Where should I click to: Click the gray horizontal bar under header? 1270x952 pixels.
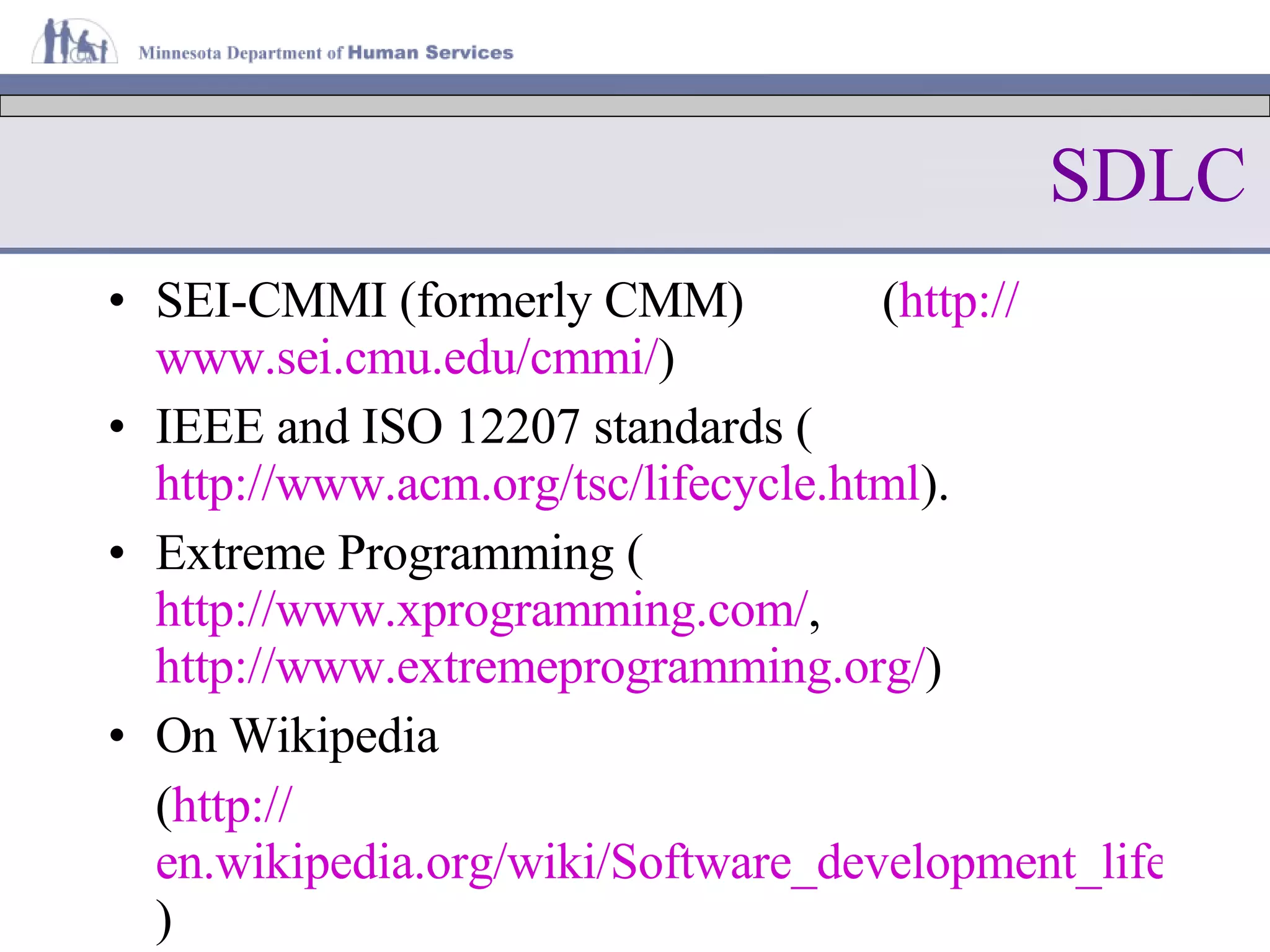tap(635, 106)
